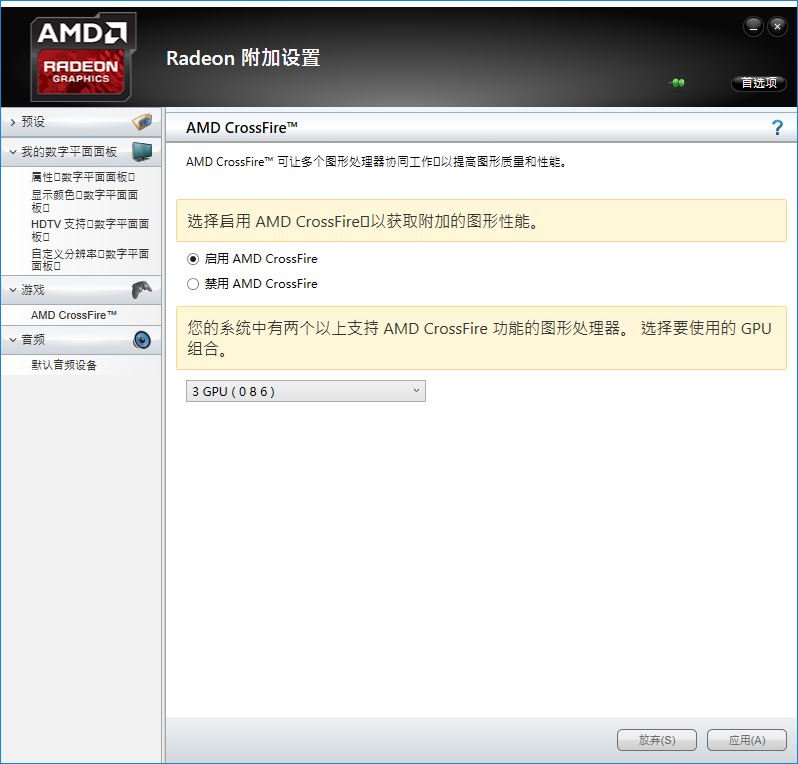Image resolution: width=798 pixels, height=764 pixels.
Task: Click the 放弃(S) discard button
Action: coord(657,740)
